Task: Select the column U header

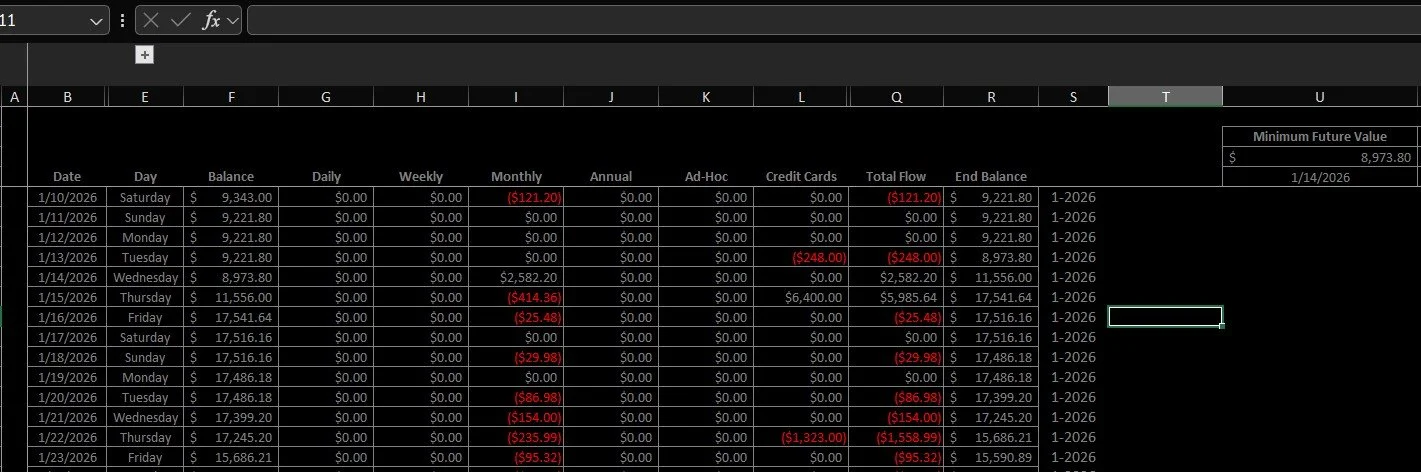Action: tap(1320, 97)
